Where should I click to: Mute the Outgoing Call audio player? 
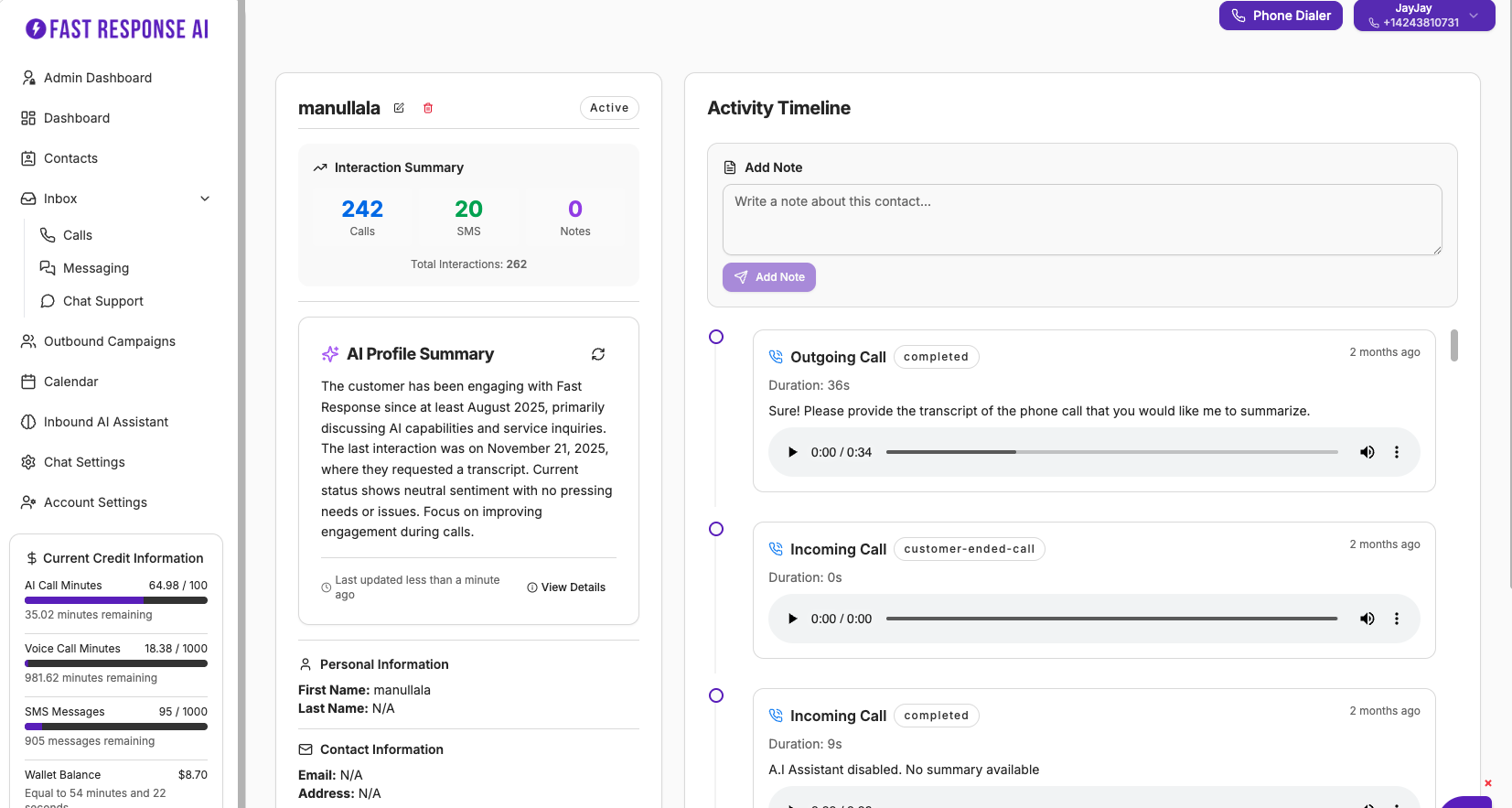1367,452
